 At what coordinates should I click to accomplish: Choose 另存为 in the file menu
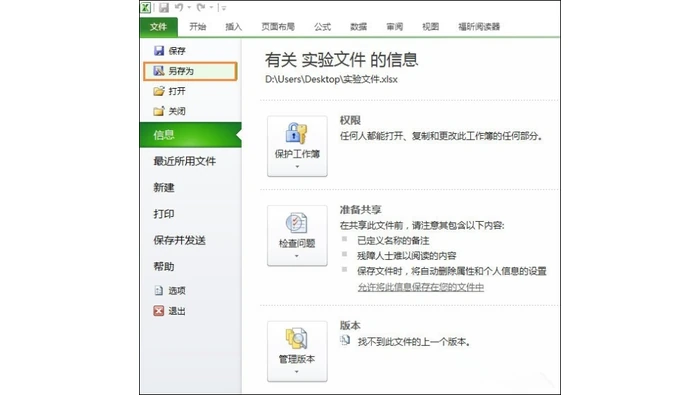[x=190, y=71]
